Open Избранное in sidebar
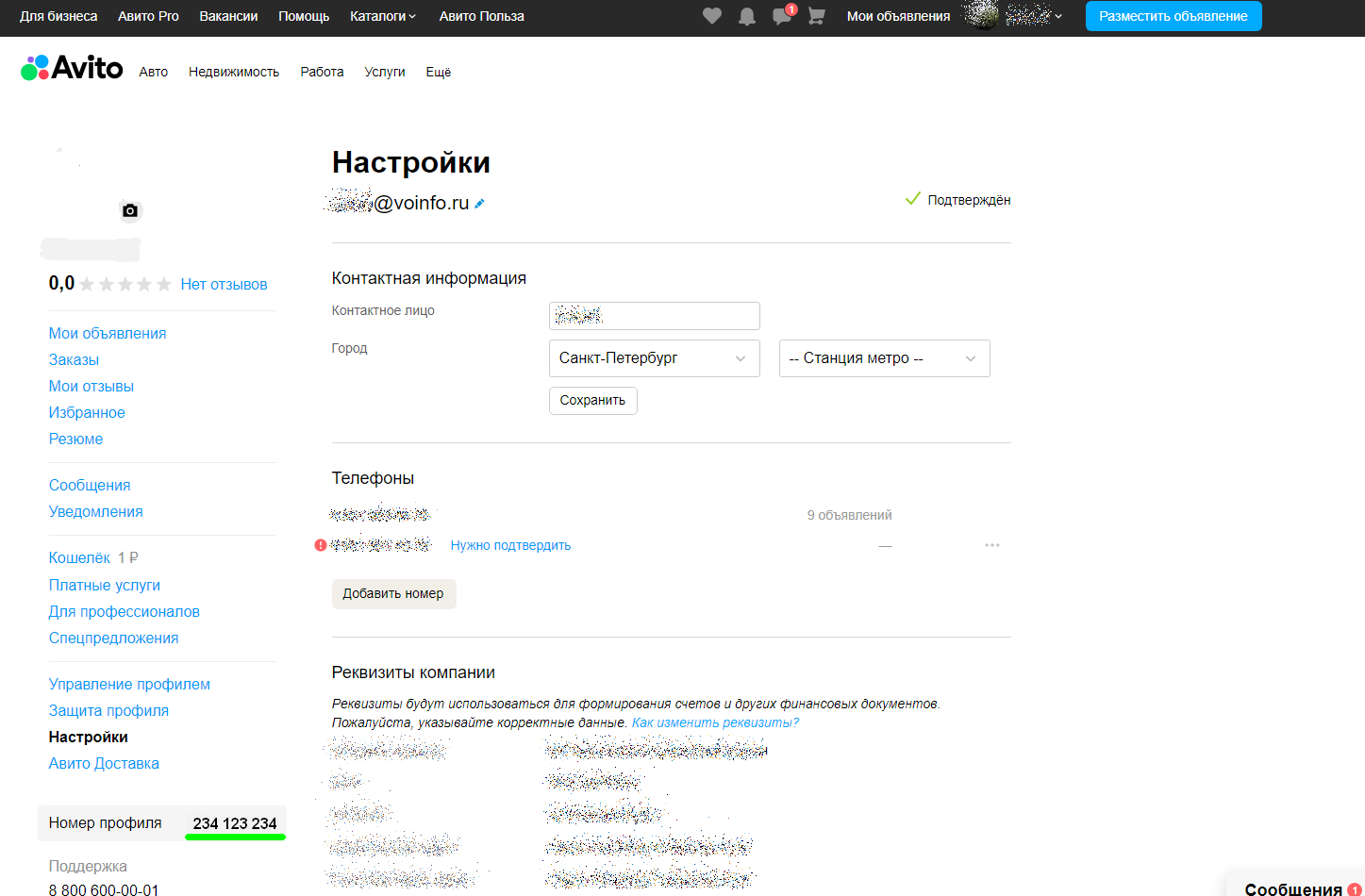This screenshot has height=896, width=1365. point(87,412)
